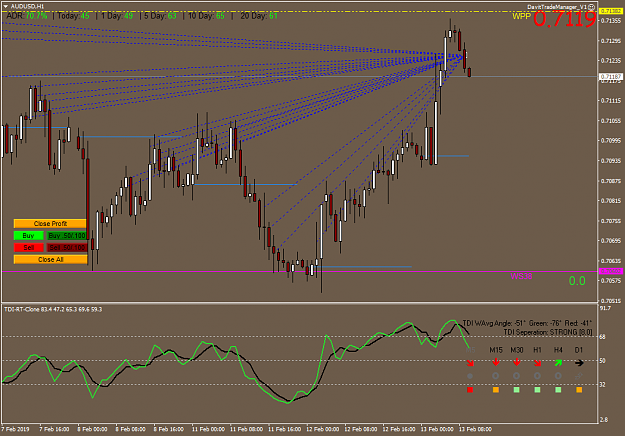This screenshot has height=436, width=625.
Task: Click the yellow price tag at scale top
Action: pyautogui.click(x=611, y=11)
